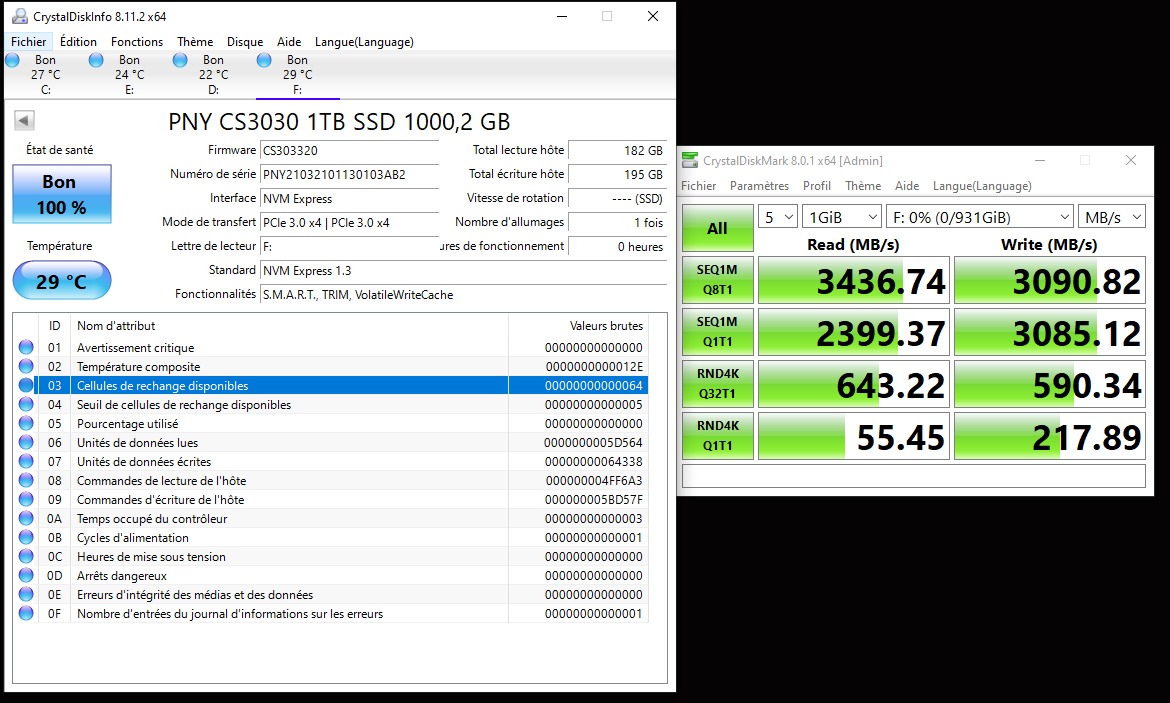Click the Valeurs brutes column header
This screenshot has width=1170, height=703.
[578, 325]
